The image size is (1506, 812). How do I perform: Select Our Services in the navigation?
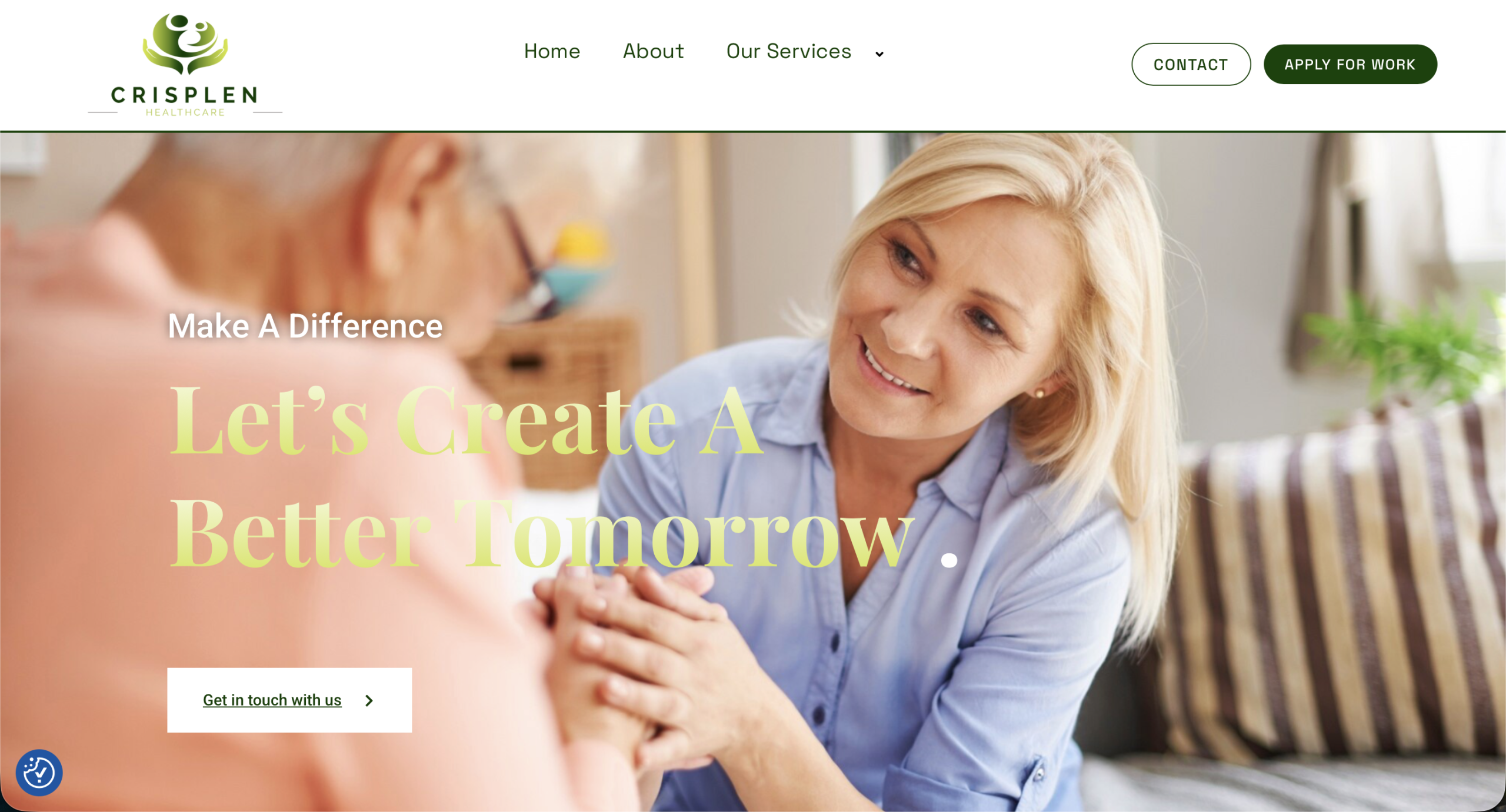(788, 51)
